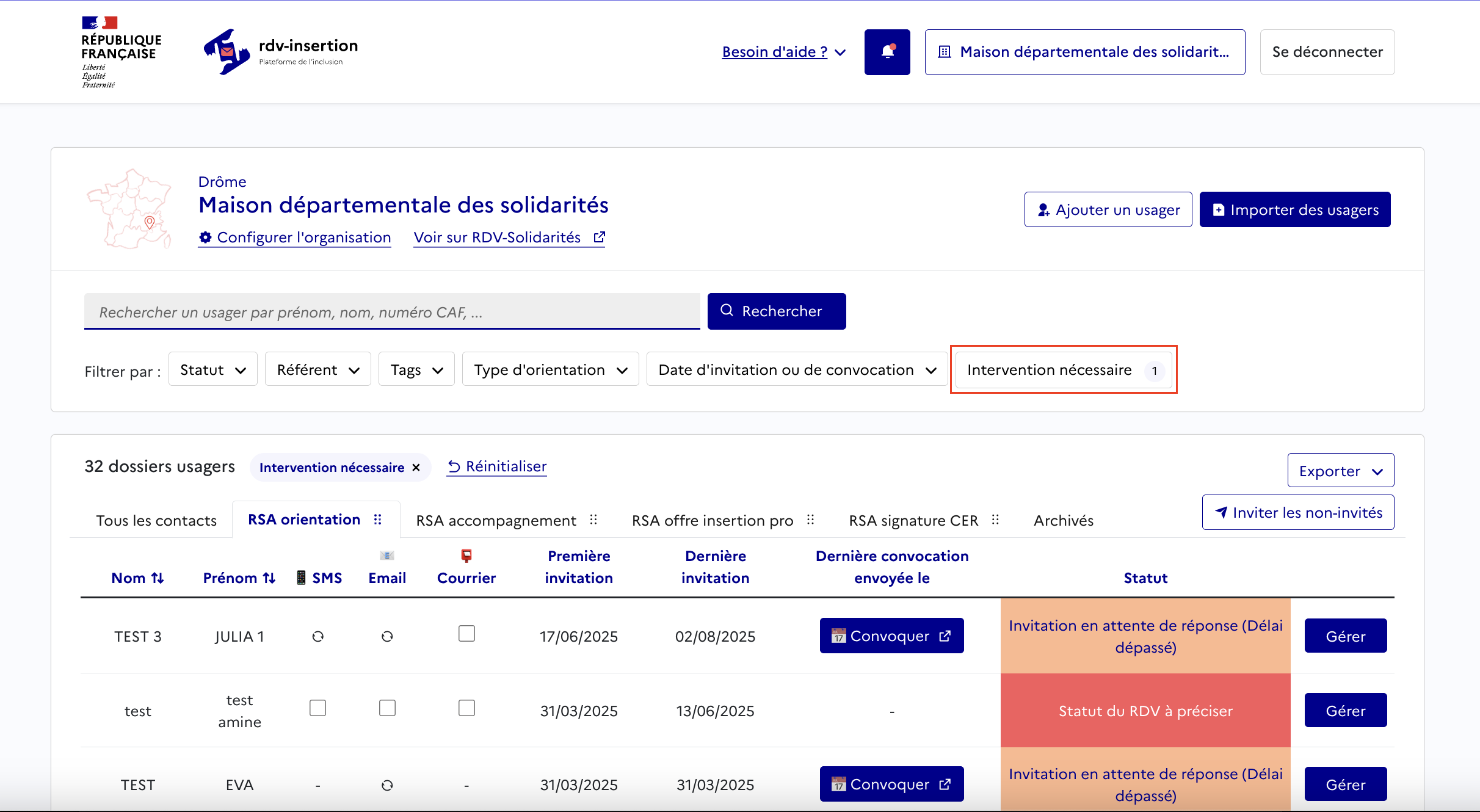Resend SMS refresh icon for JULIA 1

coord(317,636)
